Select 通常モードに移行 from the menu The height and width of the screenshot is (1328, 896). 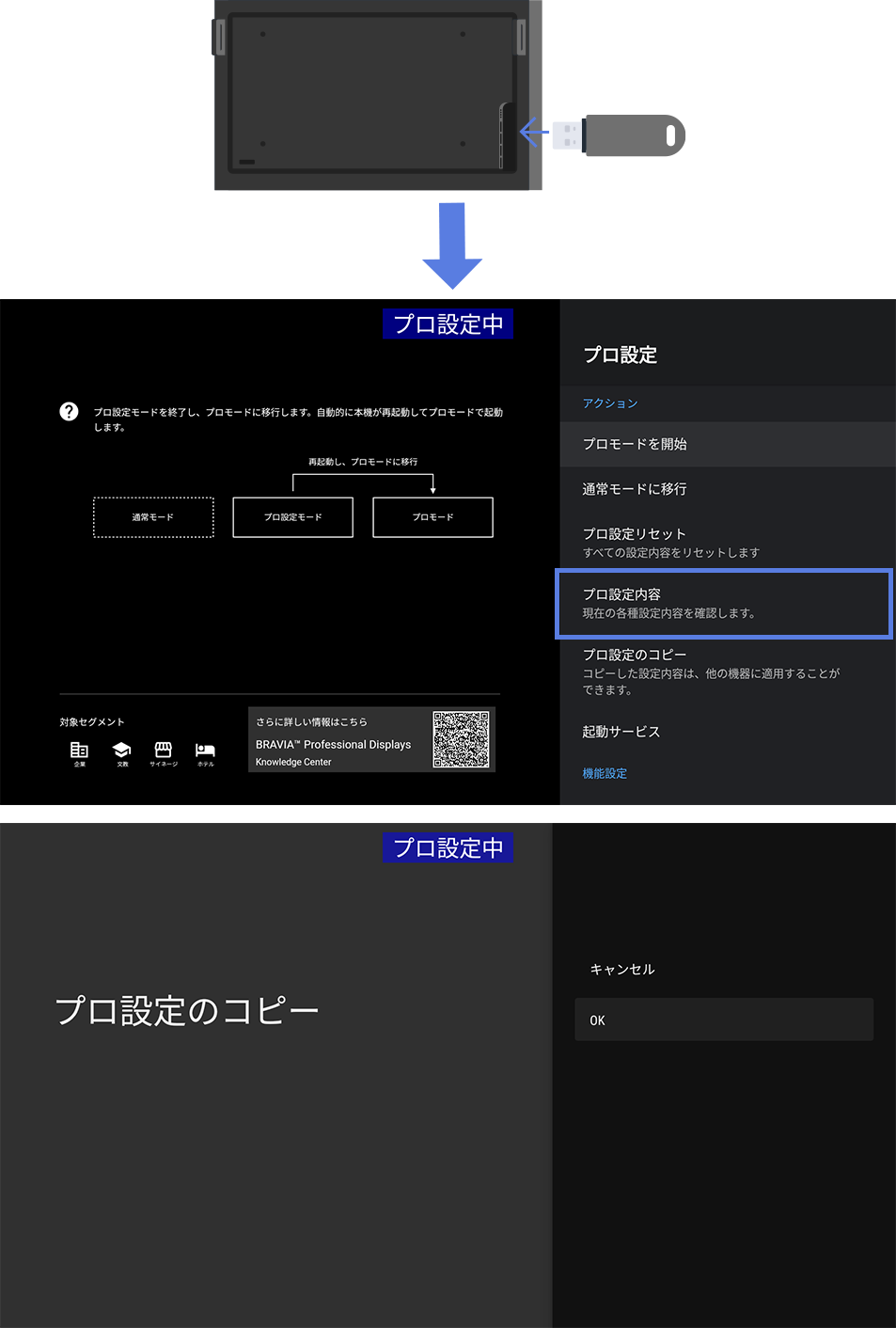[635, 489]
